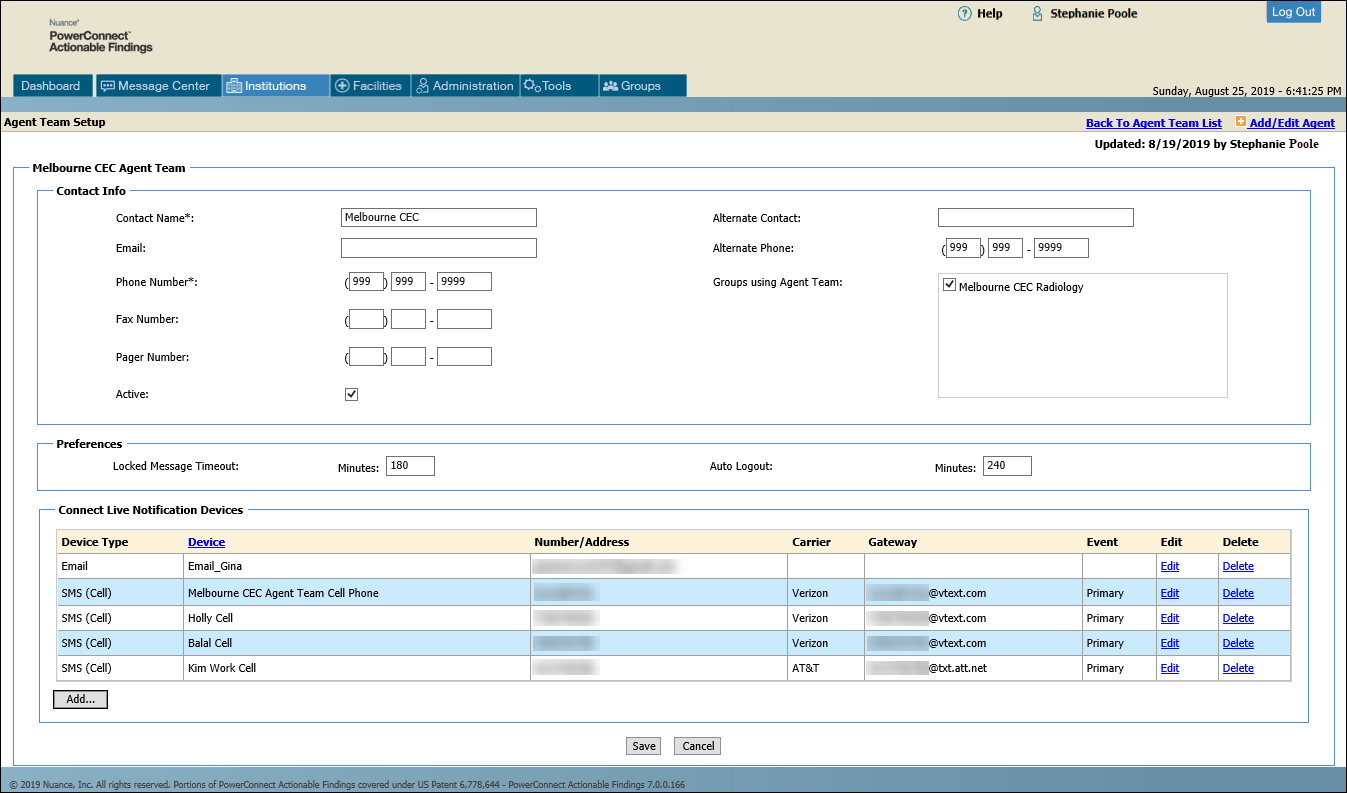Delete the Kim Work Cell device
The width and height of the screenshot is (1347, 793).
[x=1237, y=668]
